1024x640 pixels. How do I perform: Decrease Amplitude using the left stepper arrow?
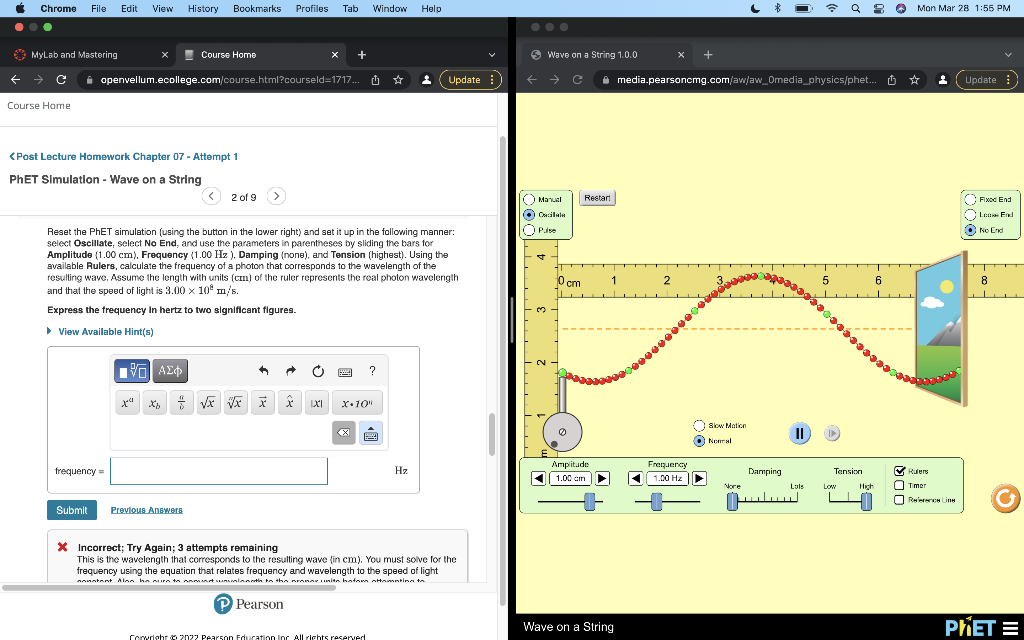(x=537, y=477)
